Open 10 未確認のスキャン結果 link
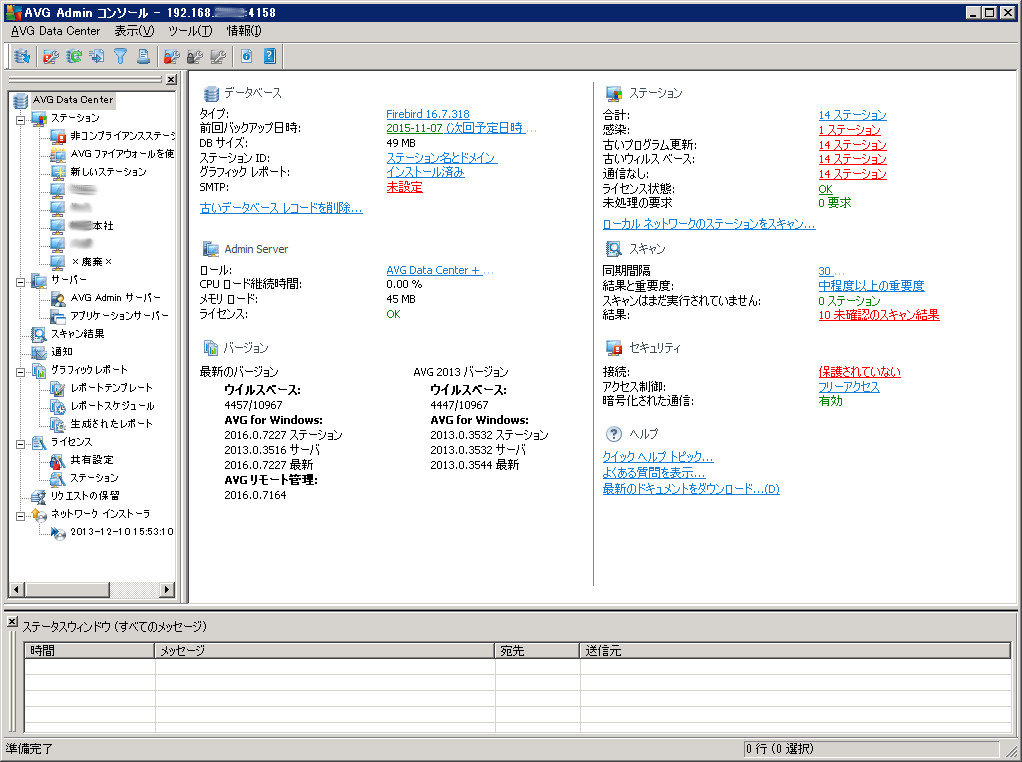The width and height of the screenshot is (1022, 762). [x=879, y=315]
